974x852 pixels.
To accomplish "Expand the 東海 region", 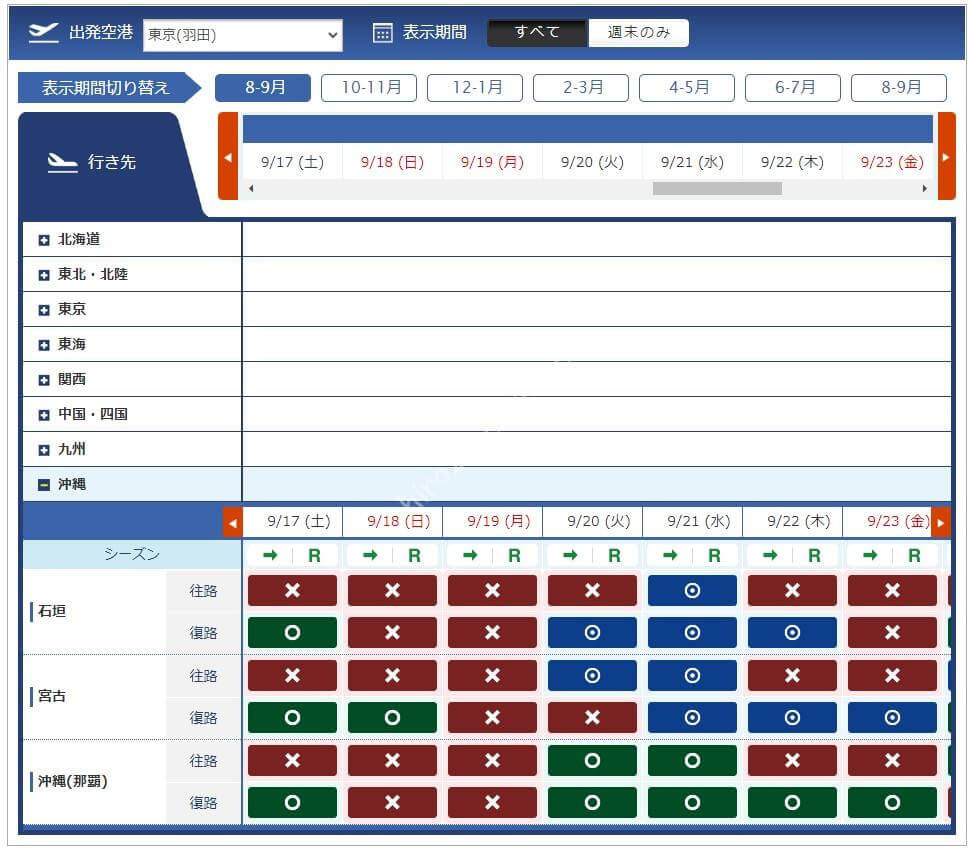I will tap(43, 345).
